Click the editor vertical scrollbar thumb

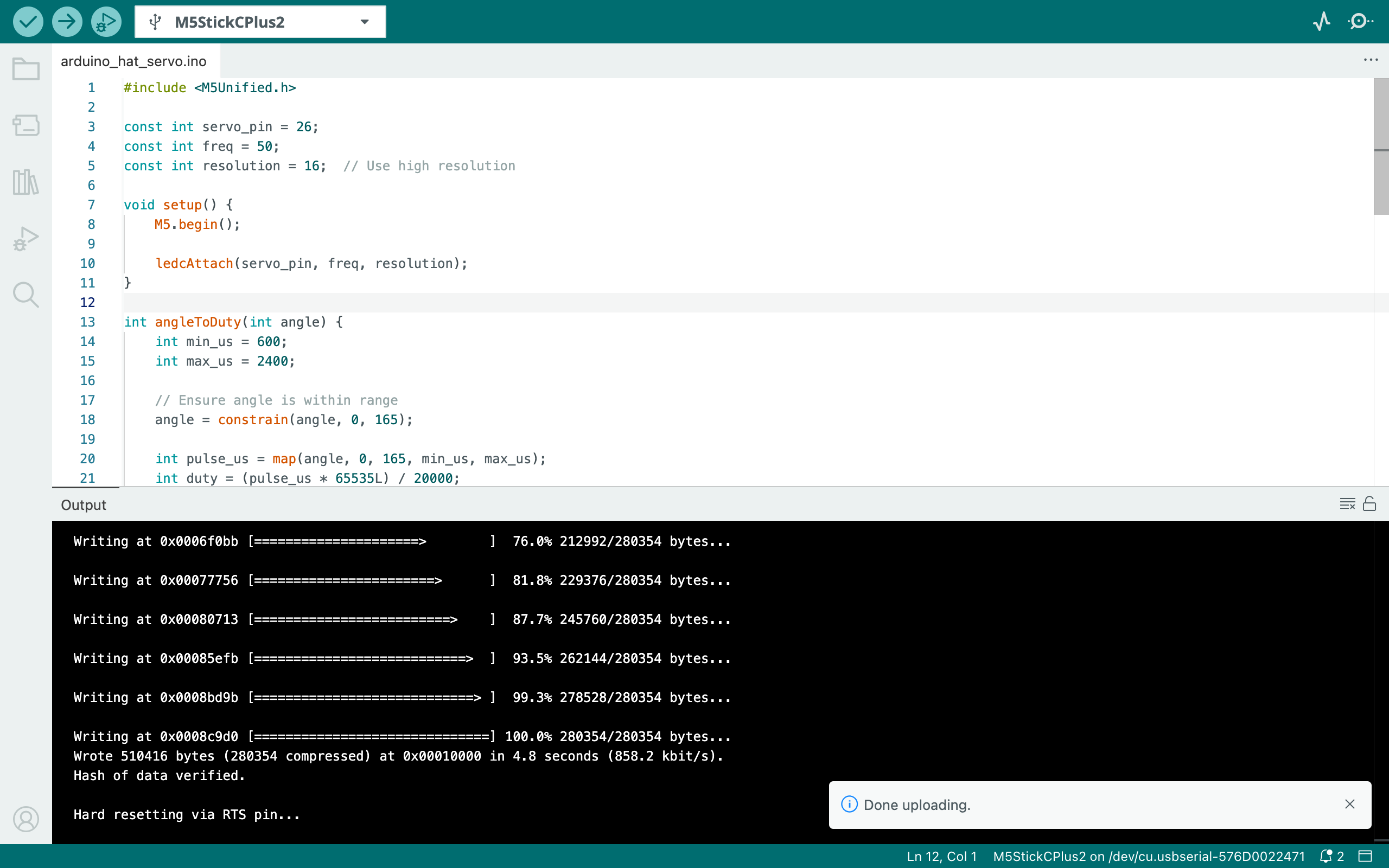click(x=1381, y=146)
